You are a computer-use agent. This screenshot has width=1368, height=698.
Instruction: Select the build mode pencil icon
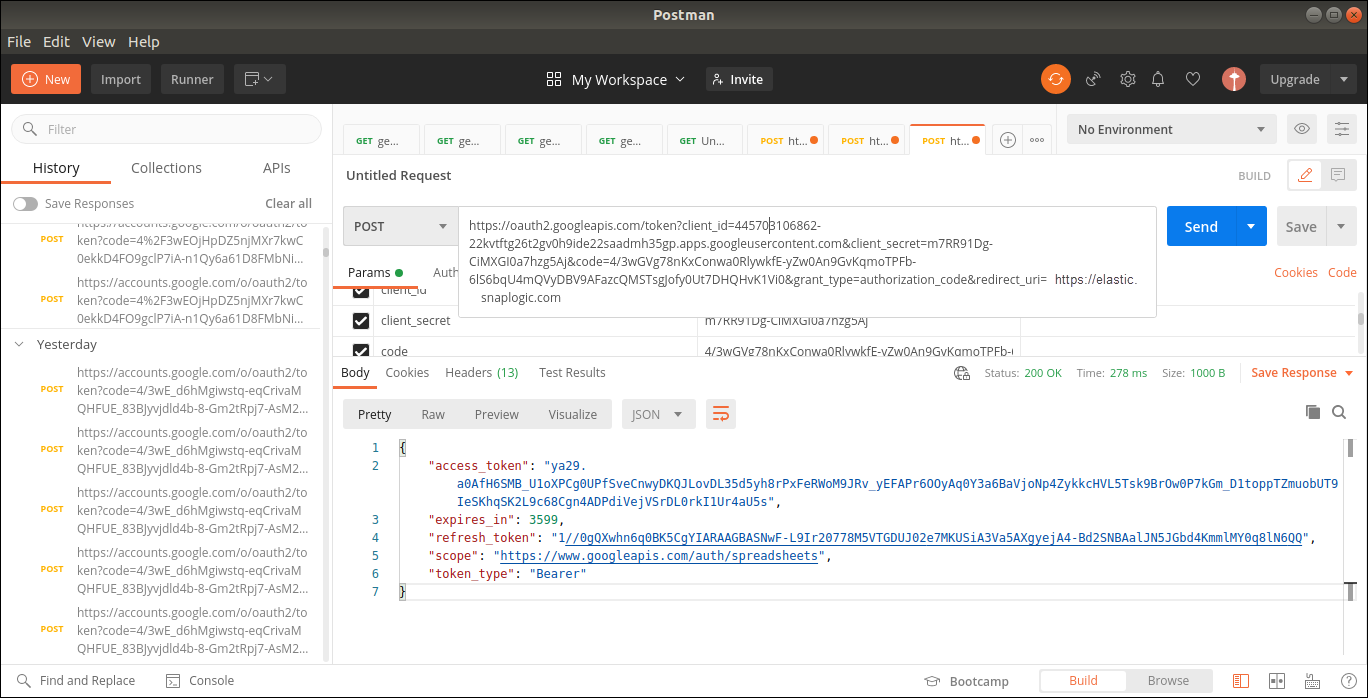1304,175
